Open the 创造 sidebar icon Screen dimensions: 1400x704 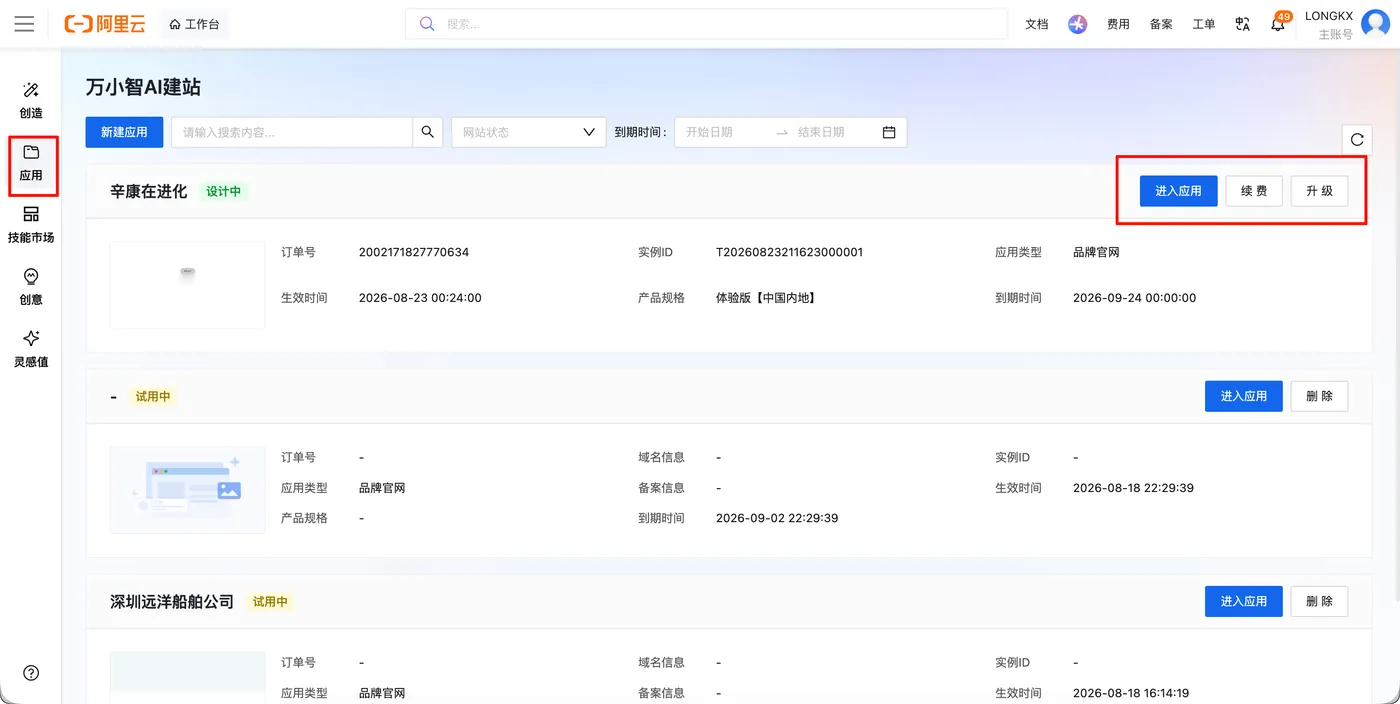[x=31, y=100]
